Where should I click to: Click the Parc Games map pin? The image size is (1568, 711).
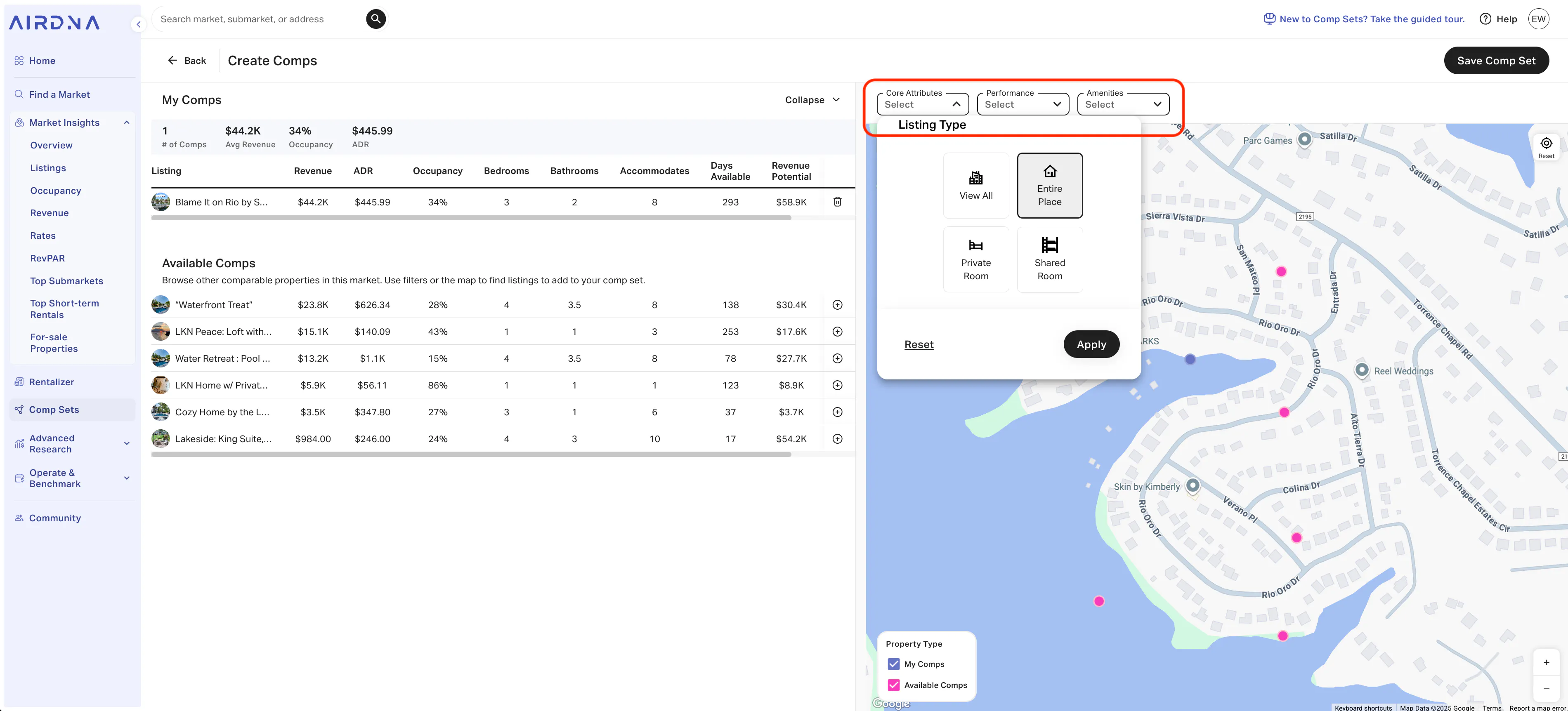pos(1304,139)
